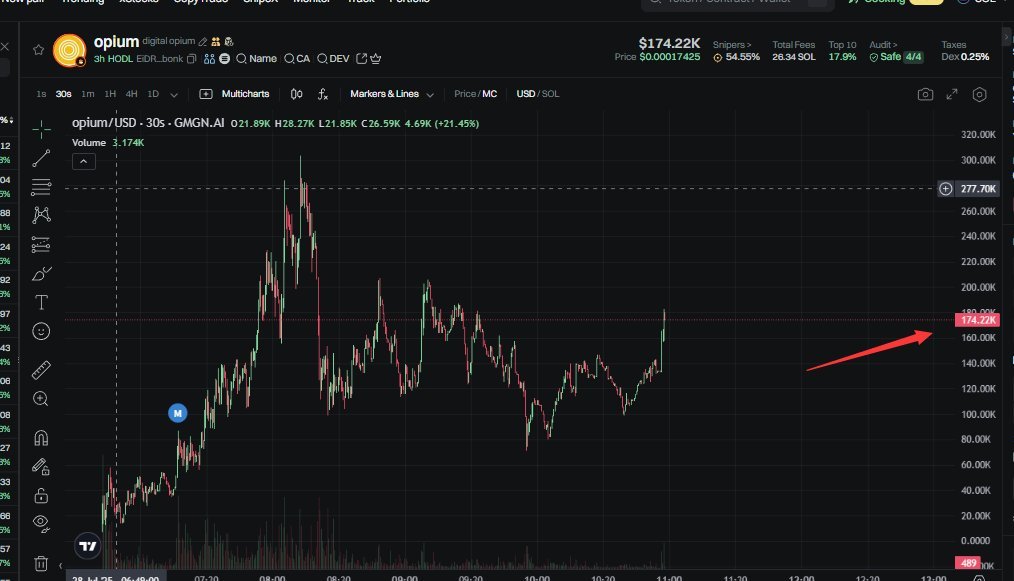The image size is (1014, 581).
Task: Open Snipers details link
Action: (x=732, y=45)
